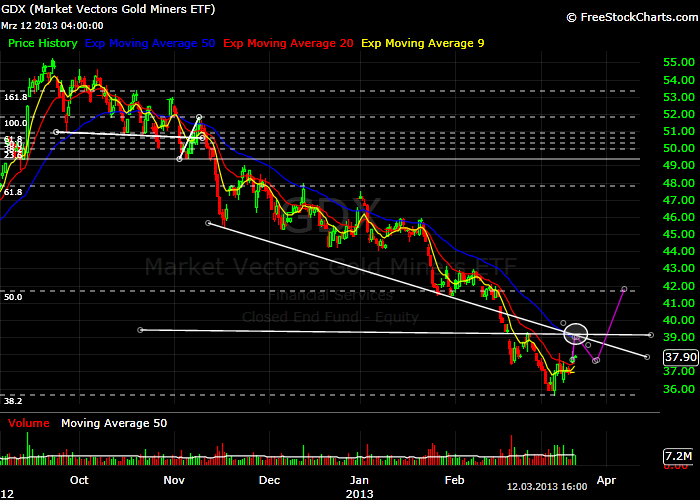Click the 37.90 current price box
The width and height of the screenshot is (700, 500).
[x=681, y=357]
